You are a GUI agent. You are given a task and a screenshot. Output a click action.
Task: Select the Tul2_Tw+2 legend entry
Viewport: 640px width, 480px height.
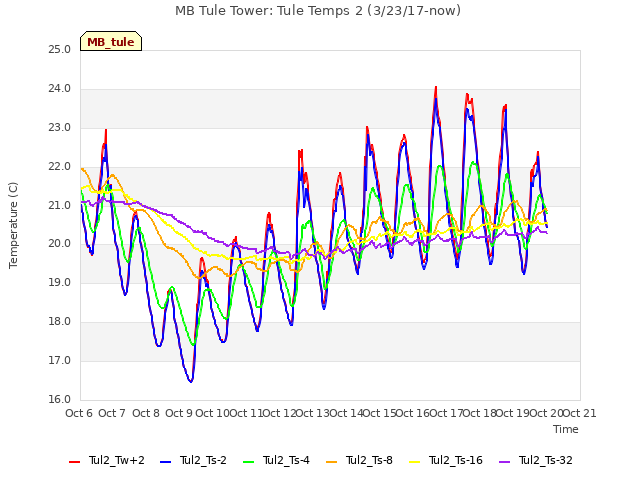tap(107, 461)
